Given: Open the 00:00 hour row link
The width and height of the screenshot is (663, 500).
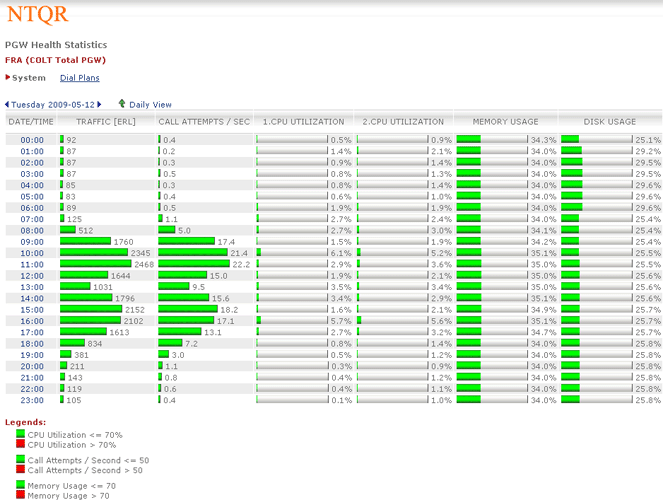Looking at the screenshot, I should [32, 140].
